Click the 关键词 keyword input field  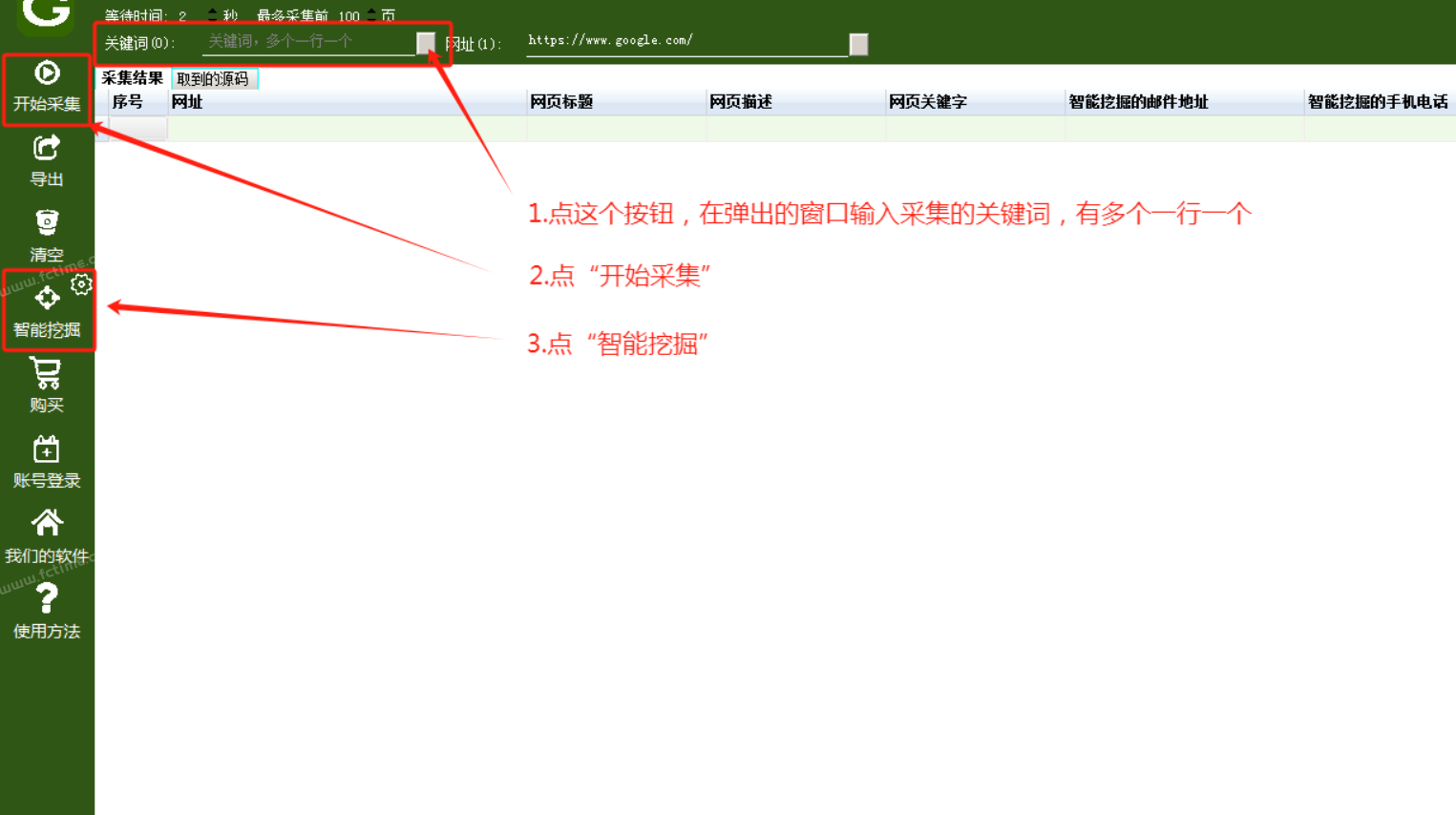tap(308, 42)
